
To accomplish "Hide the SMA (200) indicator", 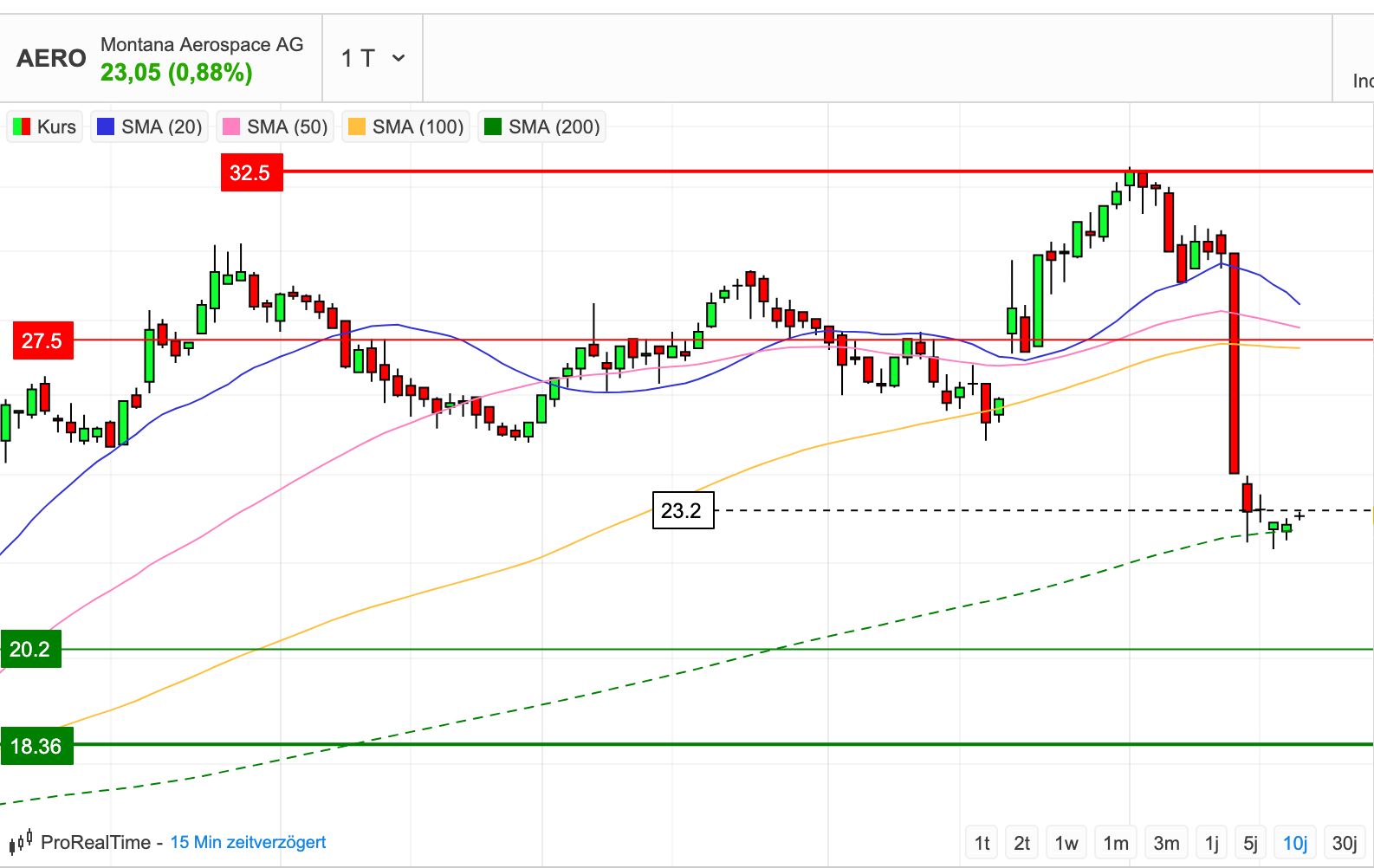I will point(541,126).
